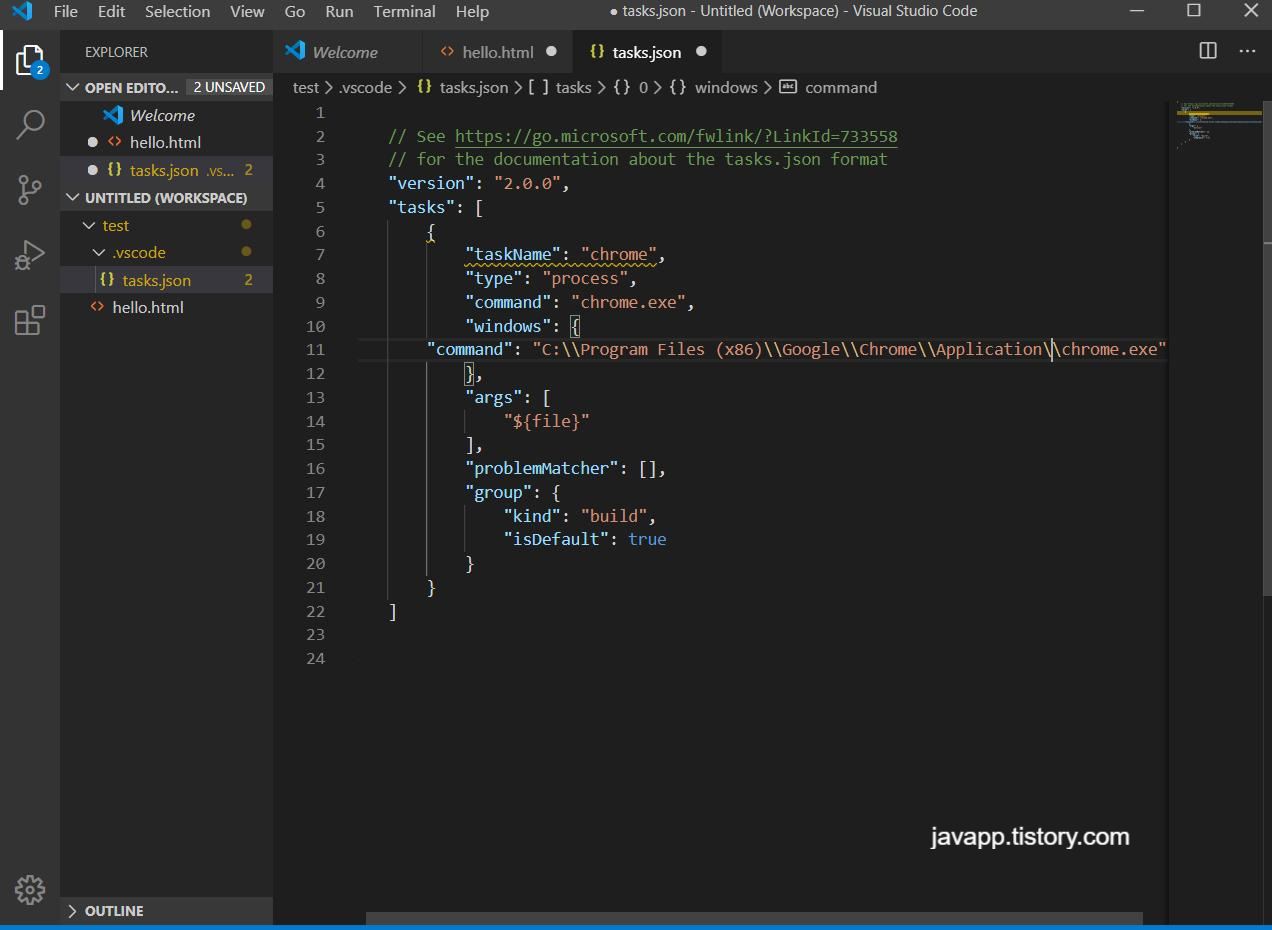The height and width of the screenshot is (930, 1272).
Task: Open the Search view icon
Action: click(x=30, y=124)
